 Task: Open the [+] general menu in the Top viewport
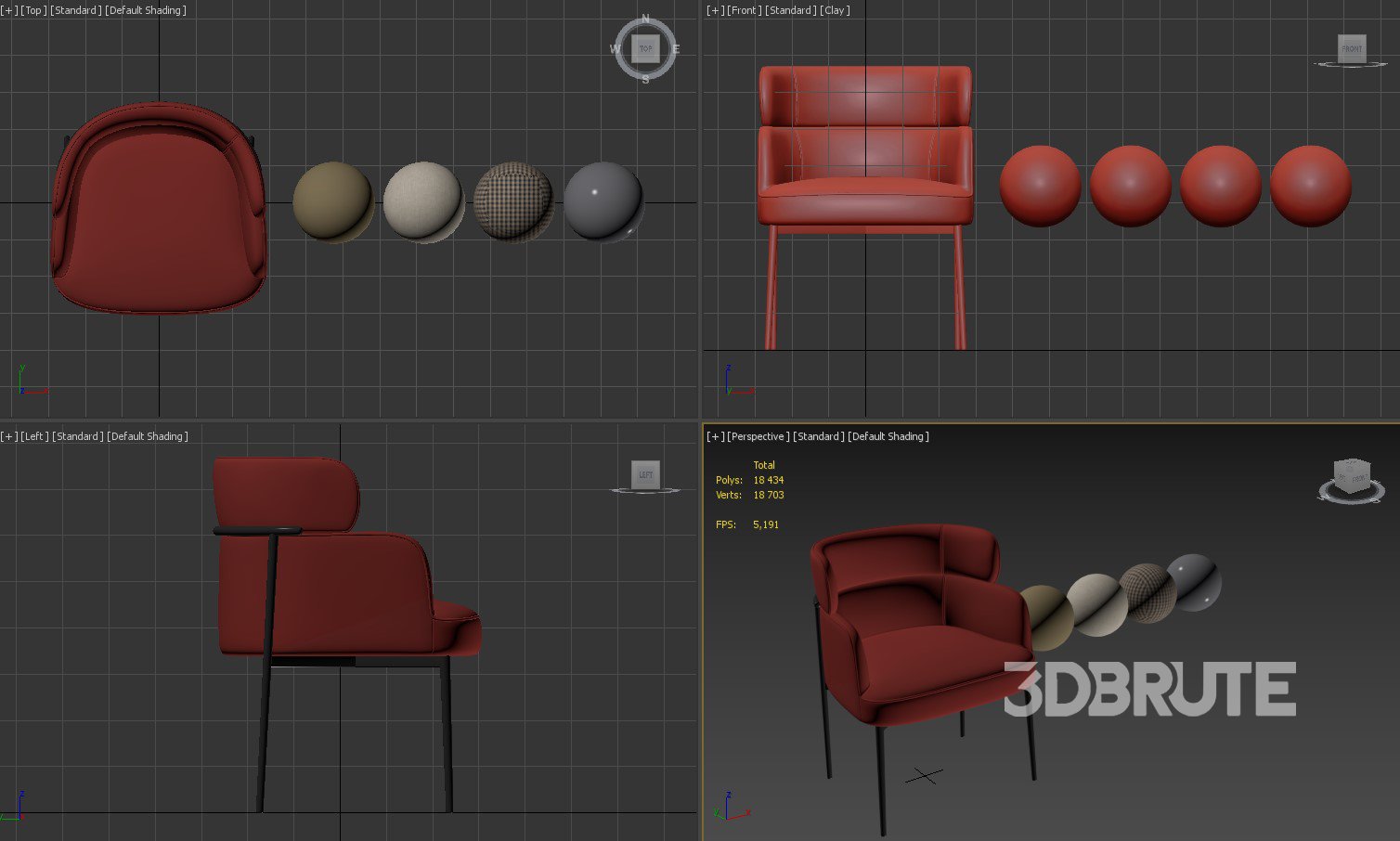(x=9, y=10)
